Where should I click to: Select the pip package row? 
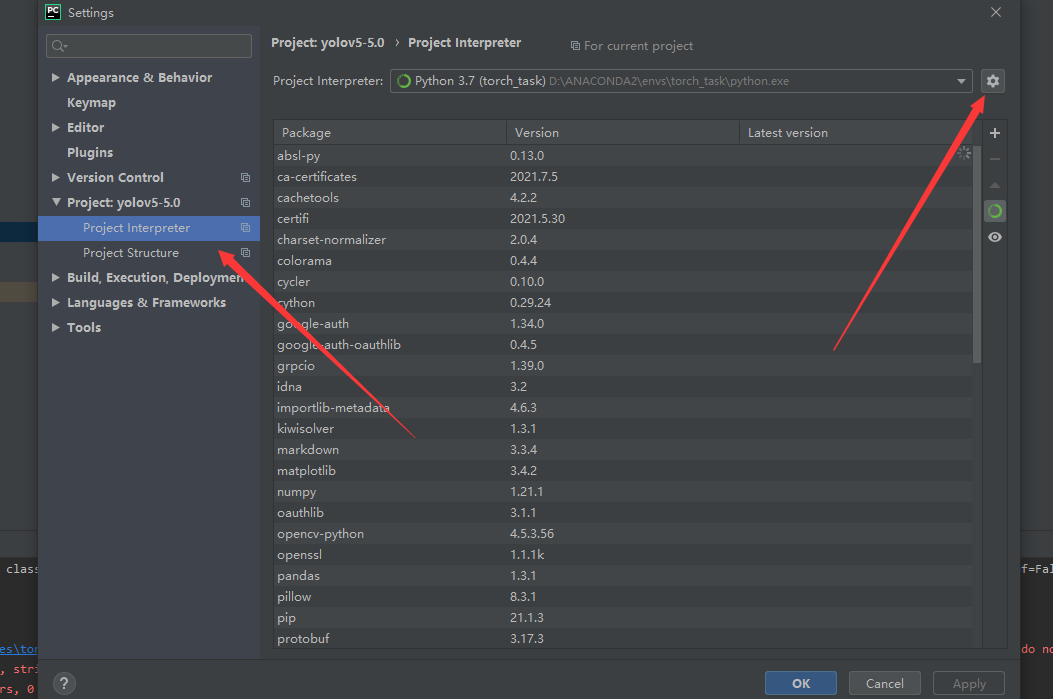pyautogui.click(x=623, y=618)
